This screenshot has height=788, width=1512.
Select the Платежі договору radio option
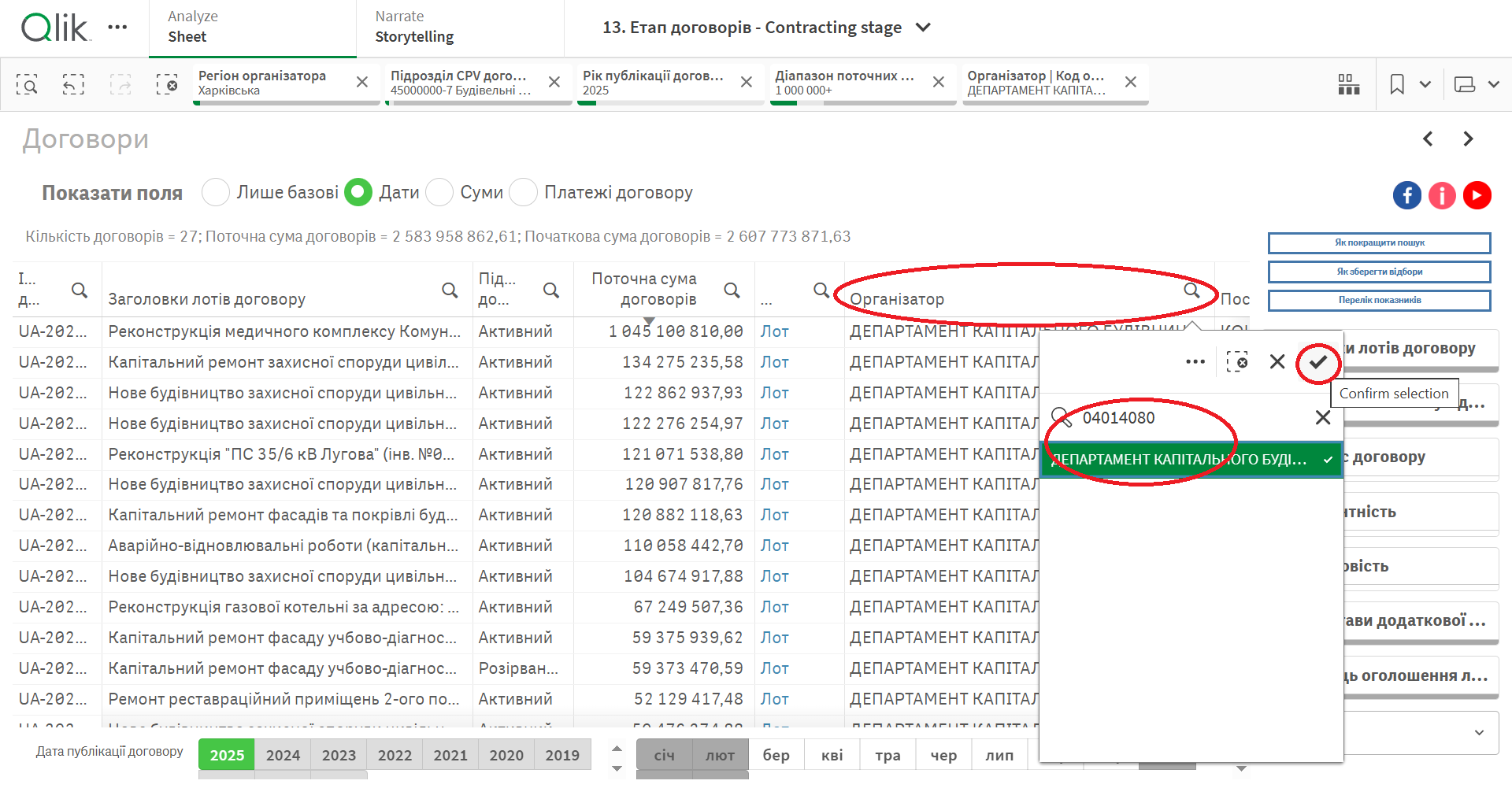523,192
